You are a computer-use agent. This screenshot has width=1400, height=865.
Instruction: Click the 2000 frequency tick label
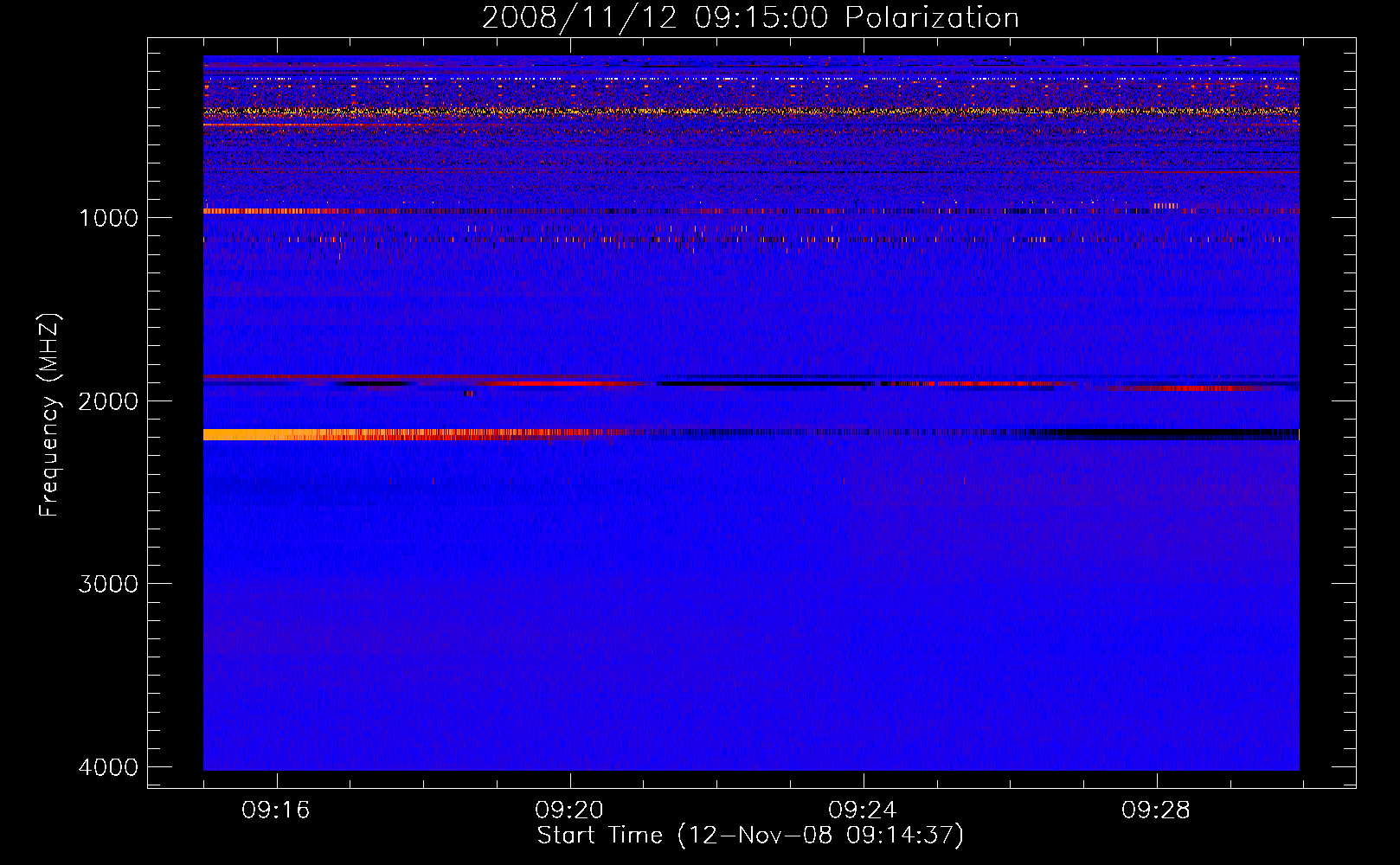pyautogui.click(x=108, y=400)
